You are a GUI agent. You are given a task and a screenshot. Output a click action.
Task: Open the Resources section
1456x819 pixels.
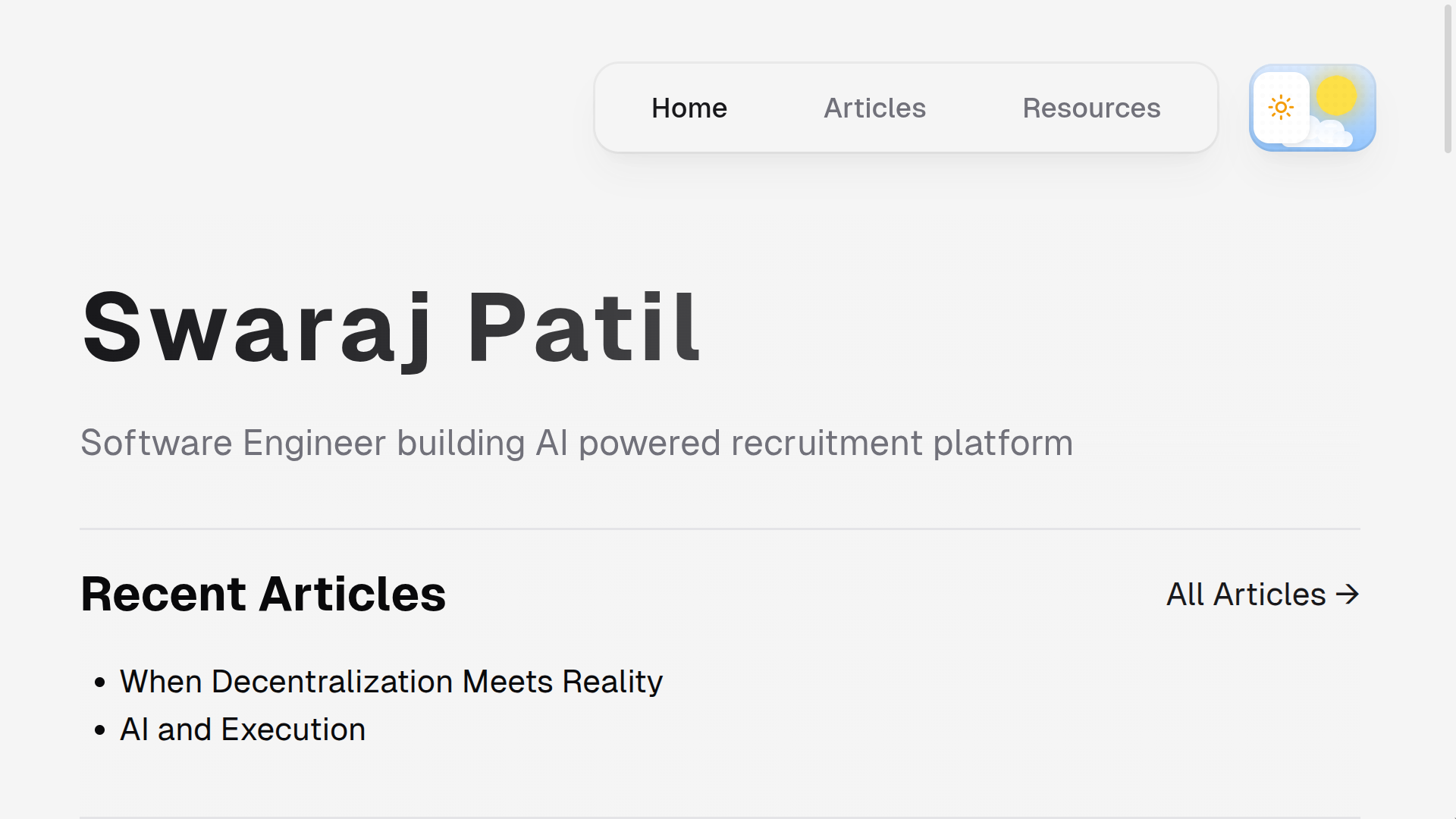[x=1091, y=108]
